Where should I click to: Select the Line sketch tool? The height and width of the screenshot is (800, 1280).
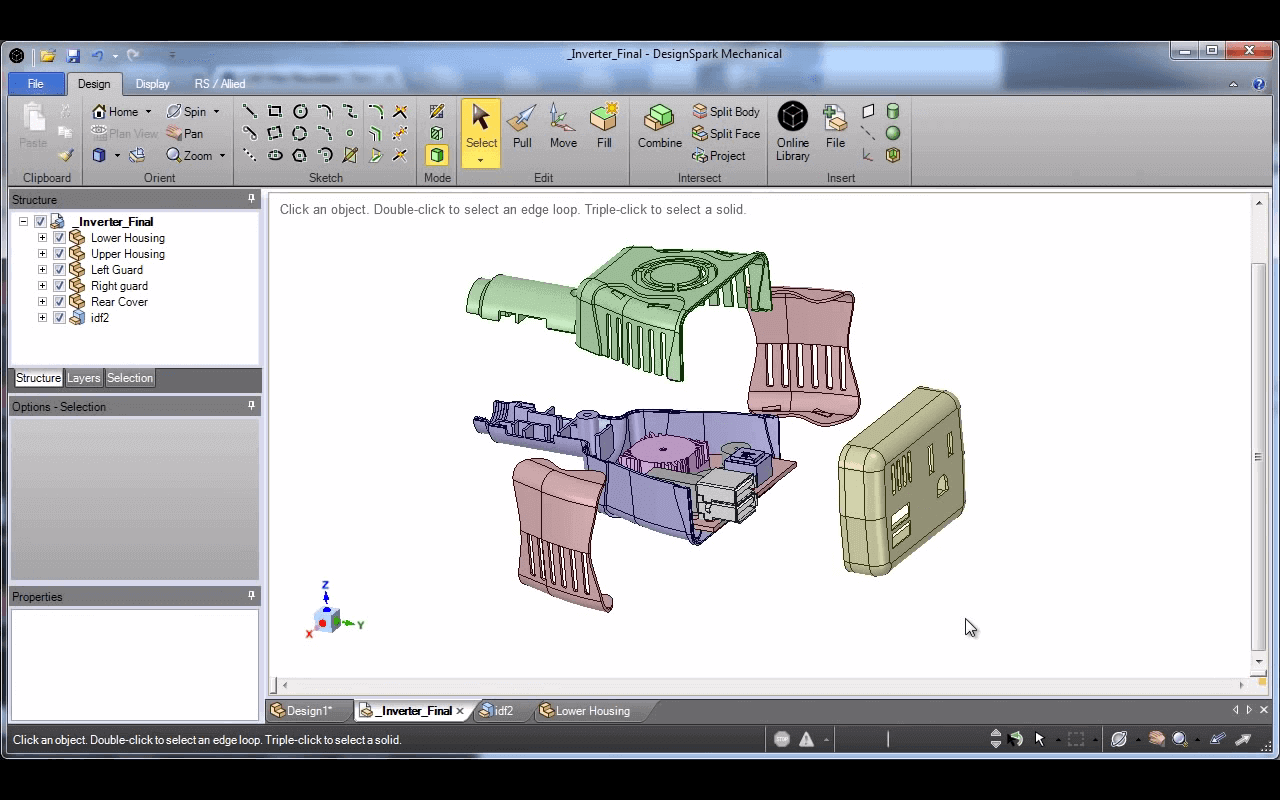click(x=250, y=111)
